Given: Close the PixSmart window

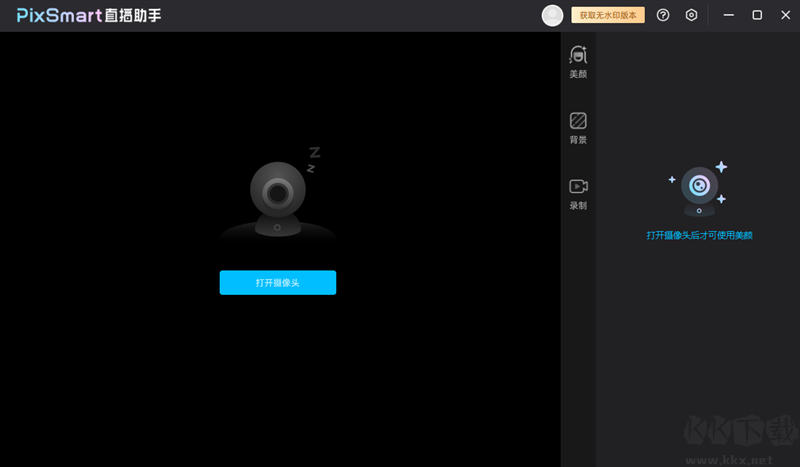Looking at the screenshot, I should tap(784, 15).
